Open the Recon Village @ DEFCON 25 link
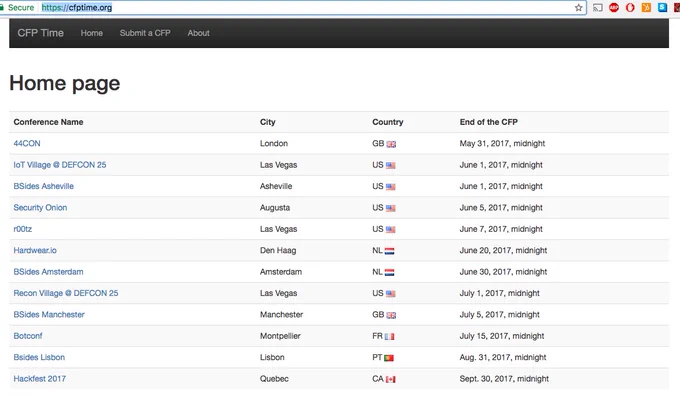680x396 pixels. [x=66, y=293]
